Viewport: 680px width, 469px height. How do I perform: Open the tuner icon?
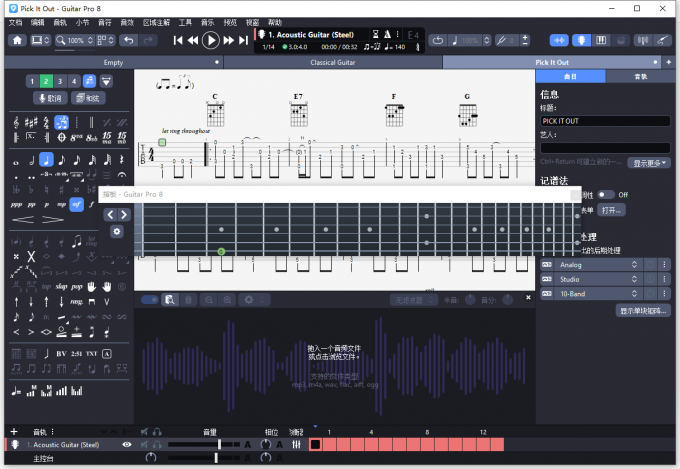click(x=643, y=40)
